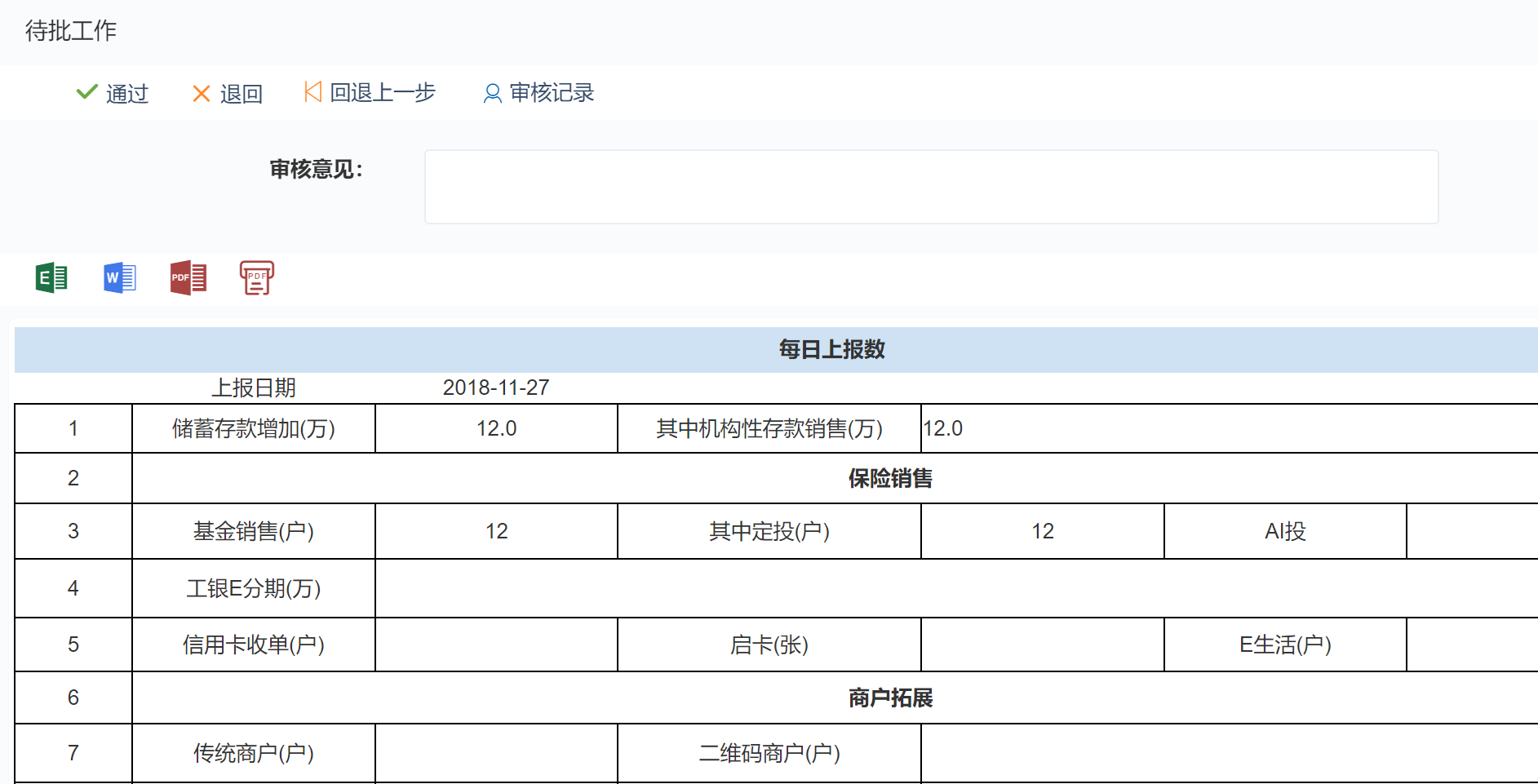Click the 基金销售(户) cell
Image resolution: width=1538 pixels, height=784 pixels.
254,531
